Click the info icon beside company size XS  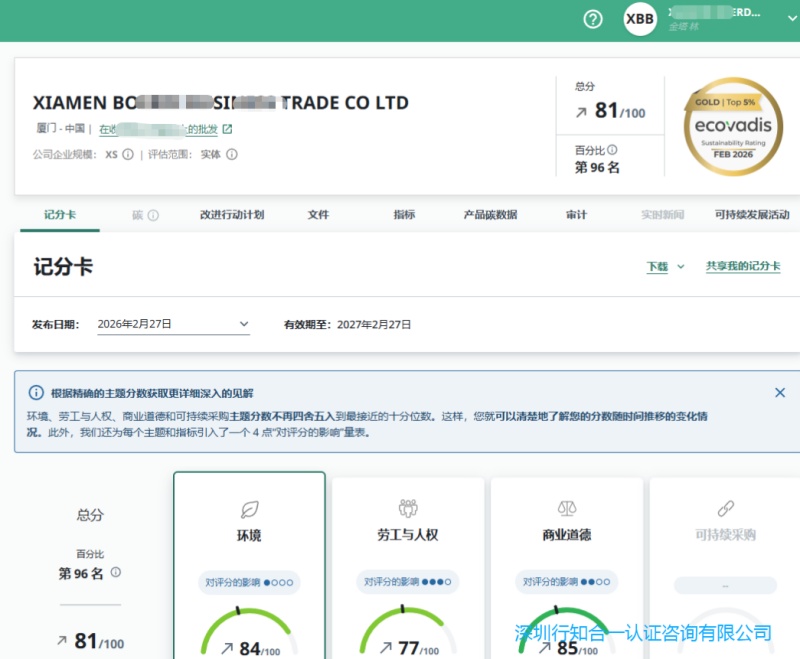point(128,155)
